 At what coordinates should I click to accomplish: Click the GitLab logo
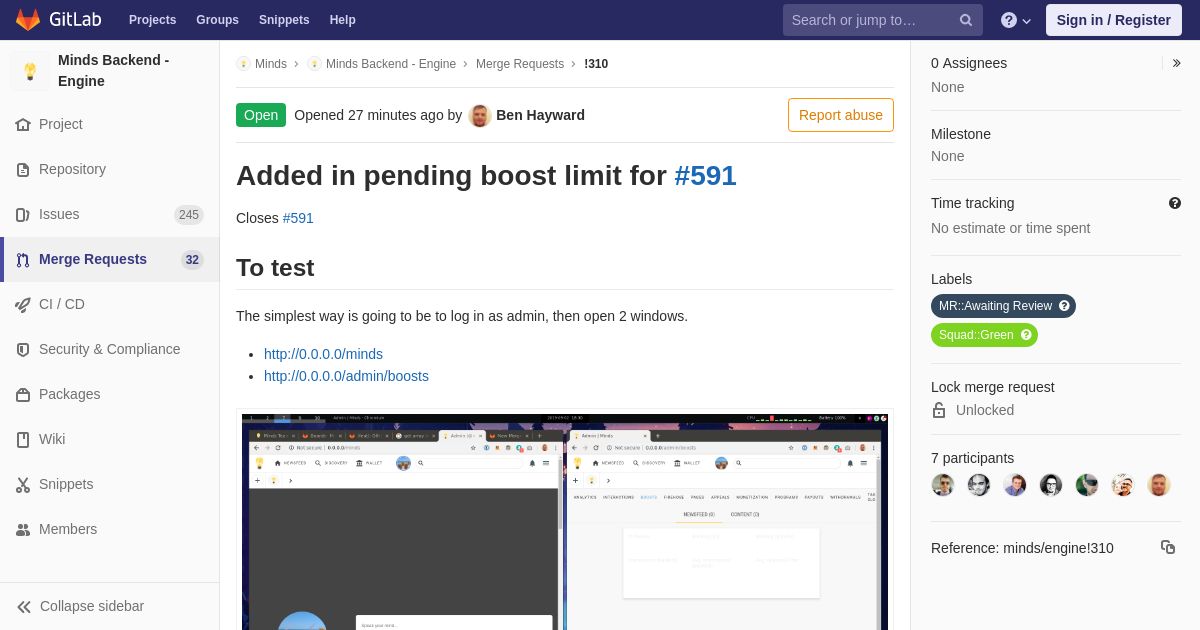pyautogui.click(x=58, y=20)
